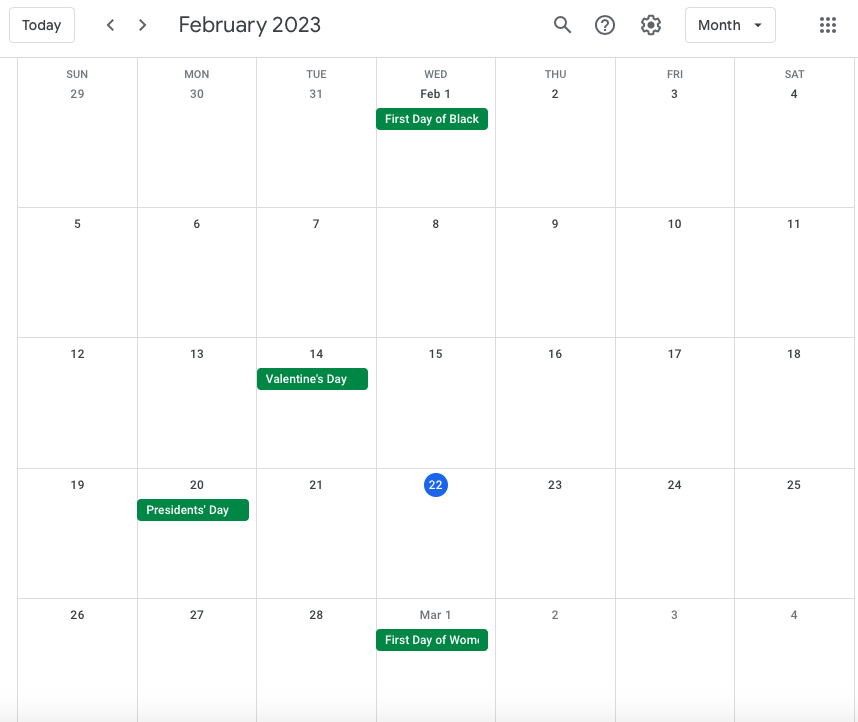858x722 pixels.
Task: Open the Support help icon
Action: (x=605, y=25)
